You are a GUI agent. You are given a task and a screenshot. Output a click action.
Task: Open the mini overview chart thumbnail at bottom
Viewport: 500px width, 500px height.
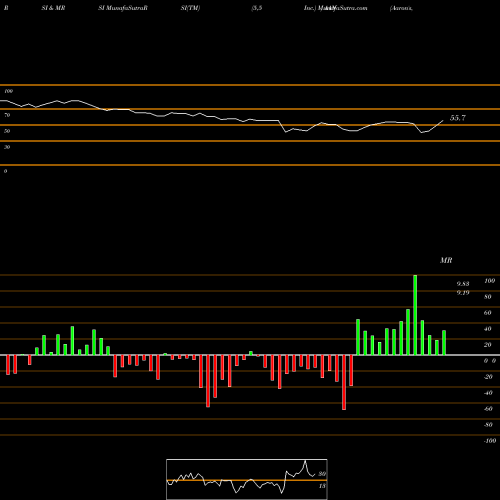(247, 479)
